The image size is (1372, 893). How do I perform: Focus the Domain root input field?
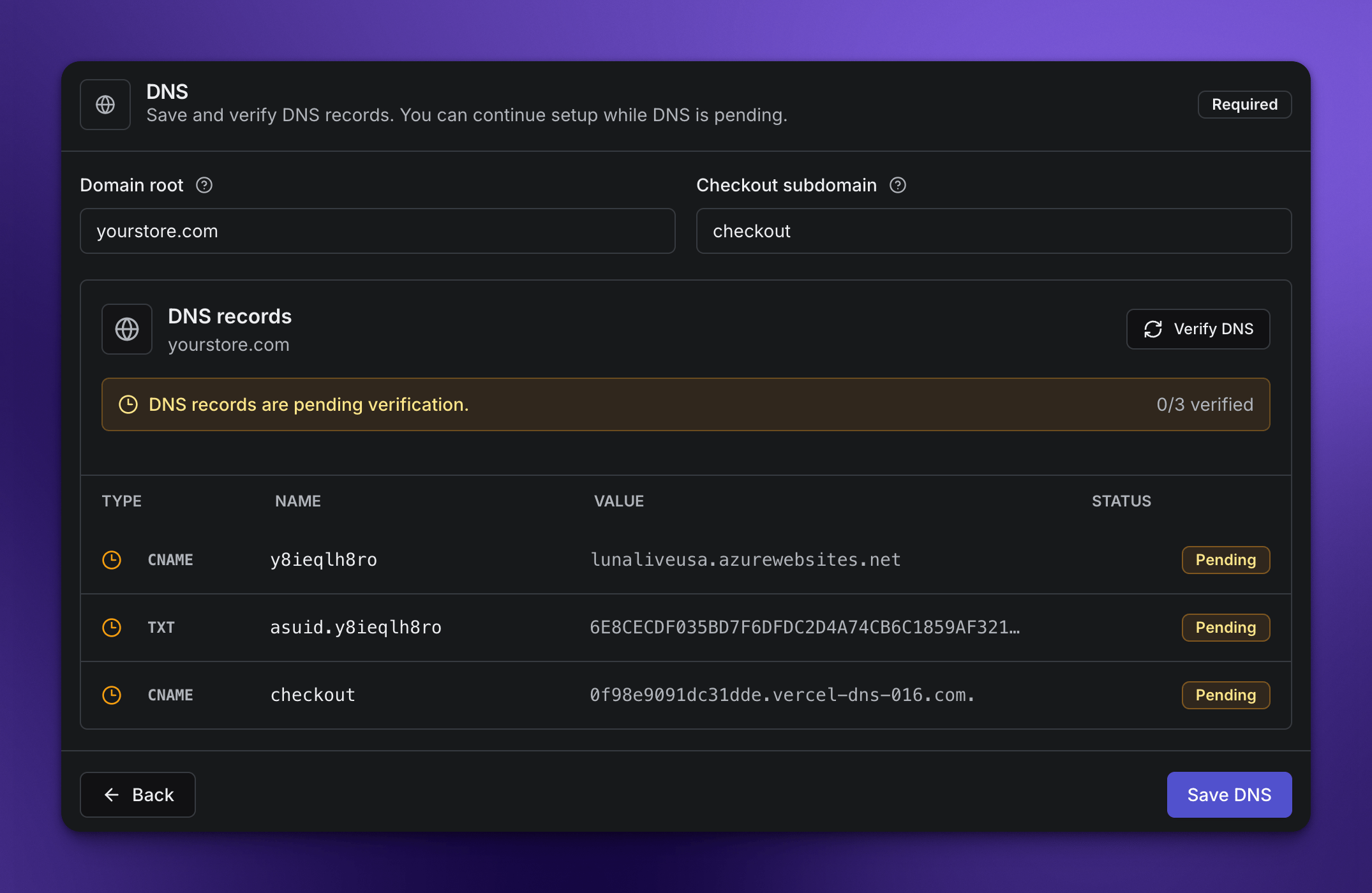[378, 231]
